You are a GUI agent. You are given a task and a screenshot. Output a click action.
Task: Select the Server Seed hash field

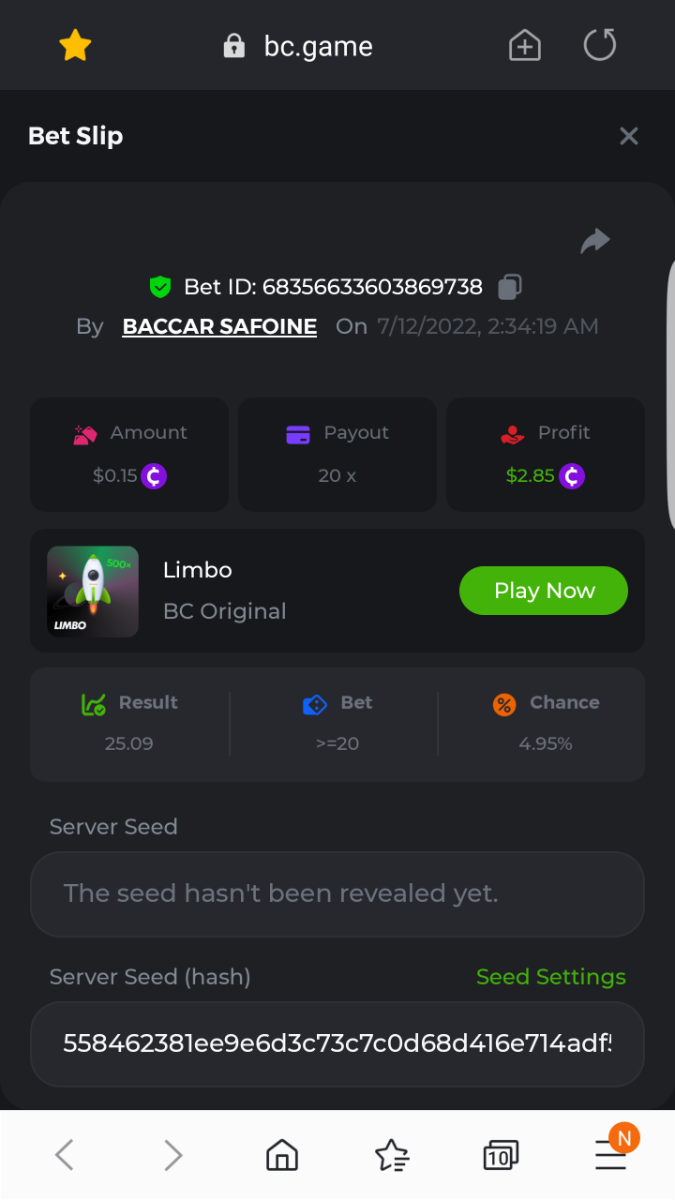[337, 1044]
